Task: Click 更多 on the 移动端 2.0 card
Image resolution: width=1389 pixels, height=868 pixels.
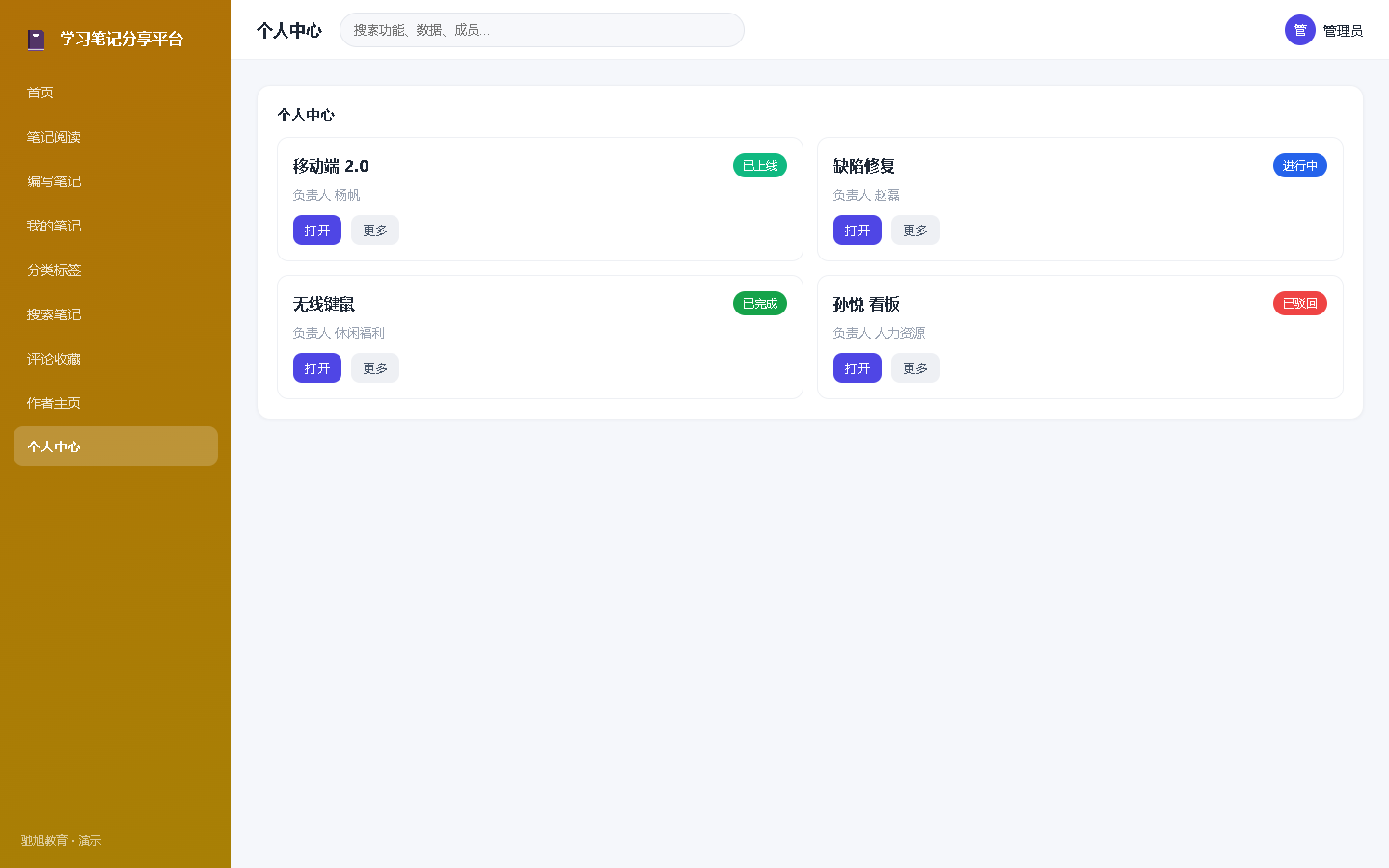Action: point(375,231)
